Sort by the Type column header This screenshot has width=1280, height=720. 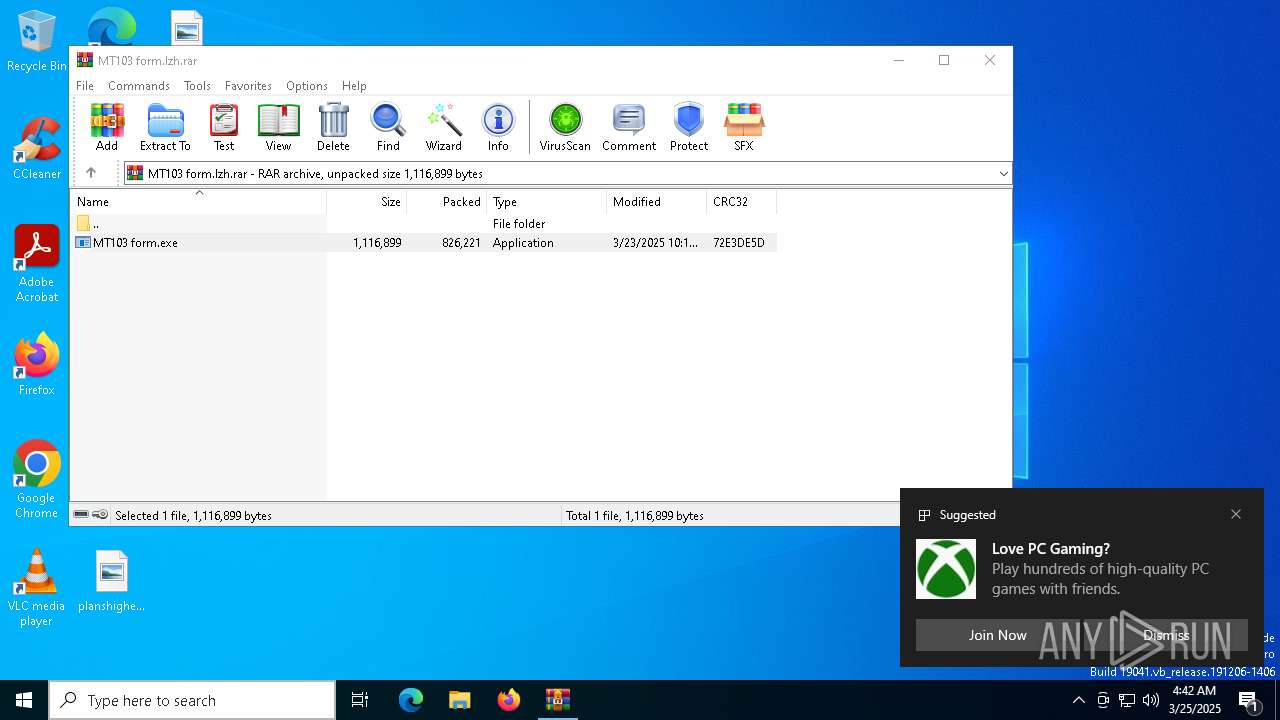[547, 202]
